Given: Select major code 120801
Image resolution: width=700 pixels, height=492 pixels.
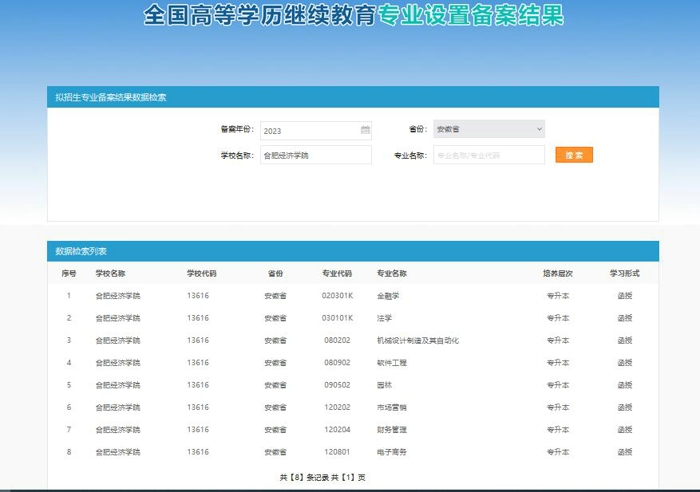Looking at the screenshot, I should (338, 452).
